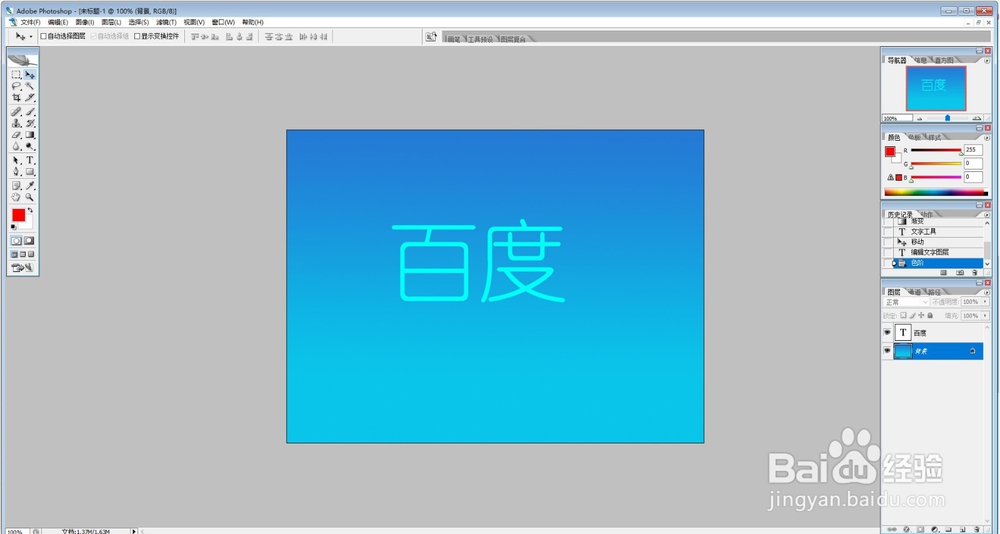The height and width of the screenshot is (534, 1000).
Task: Reset default foreground and background colors
Action: (x=14, y=227)
